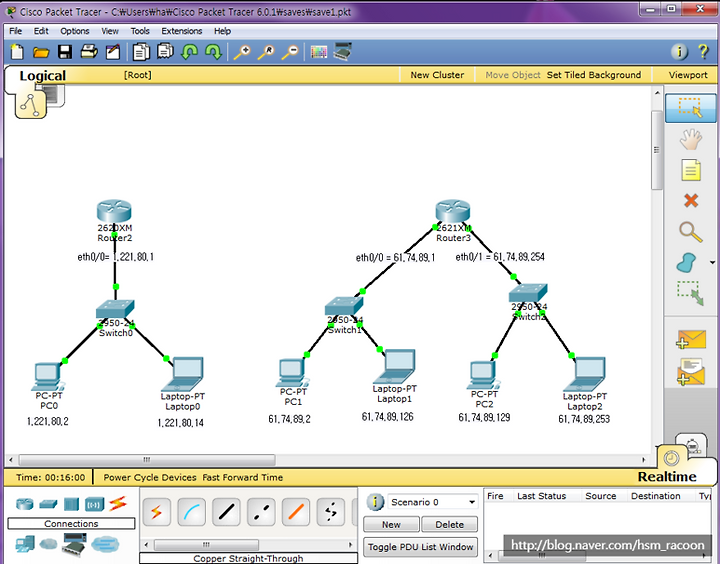Click the Print toolbar icon
The height and width of the screenshot is (564, 720).
pyautogui.click(x=89, y=51)
